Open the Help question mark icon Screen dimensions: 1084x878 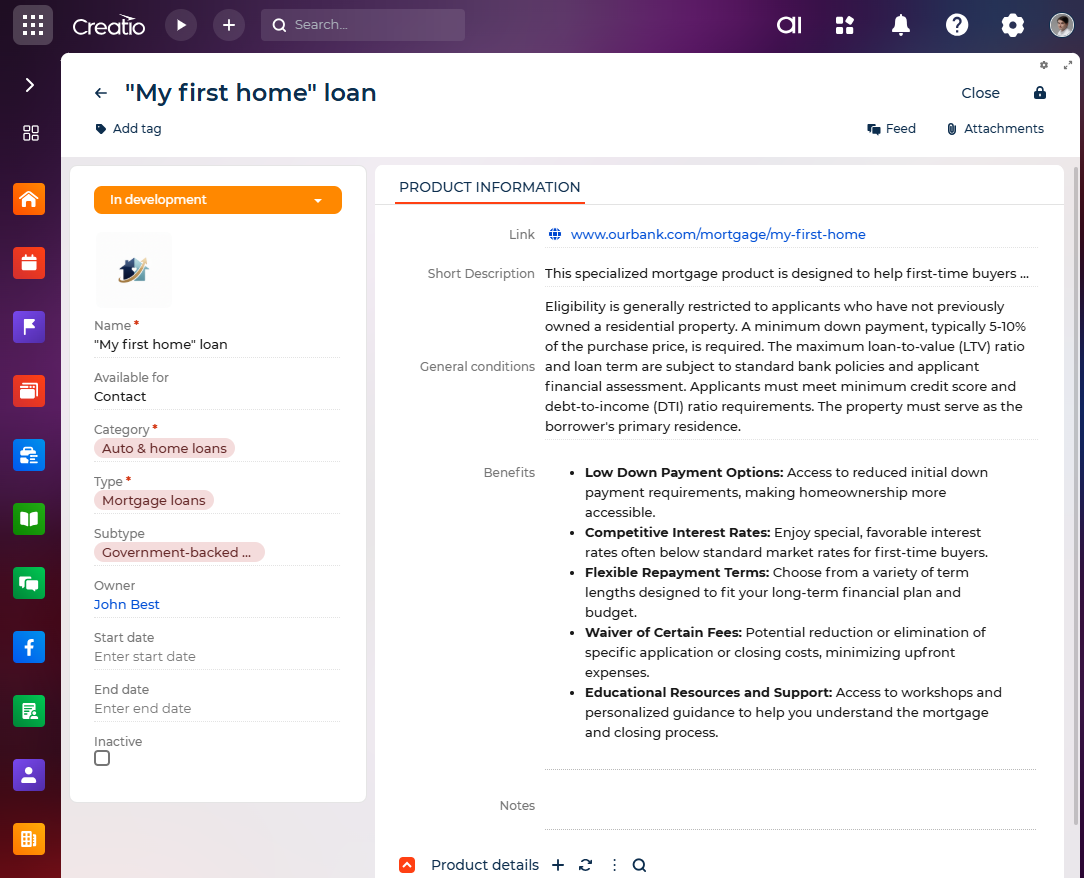pyautogui.click(x=957, y=25)
